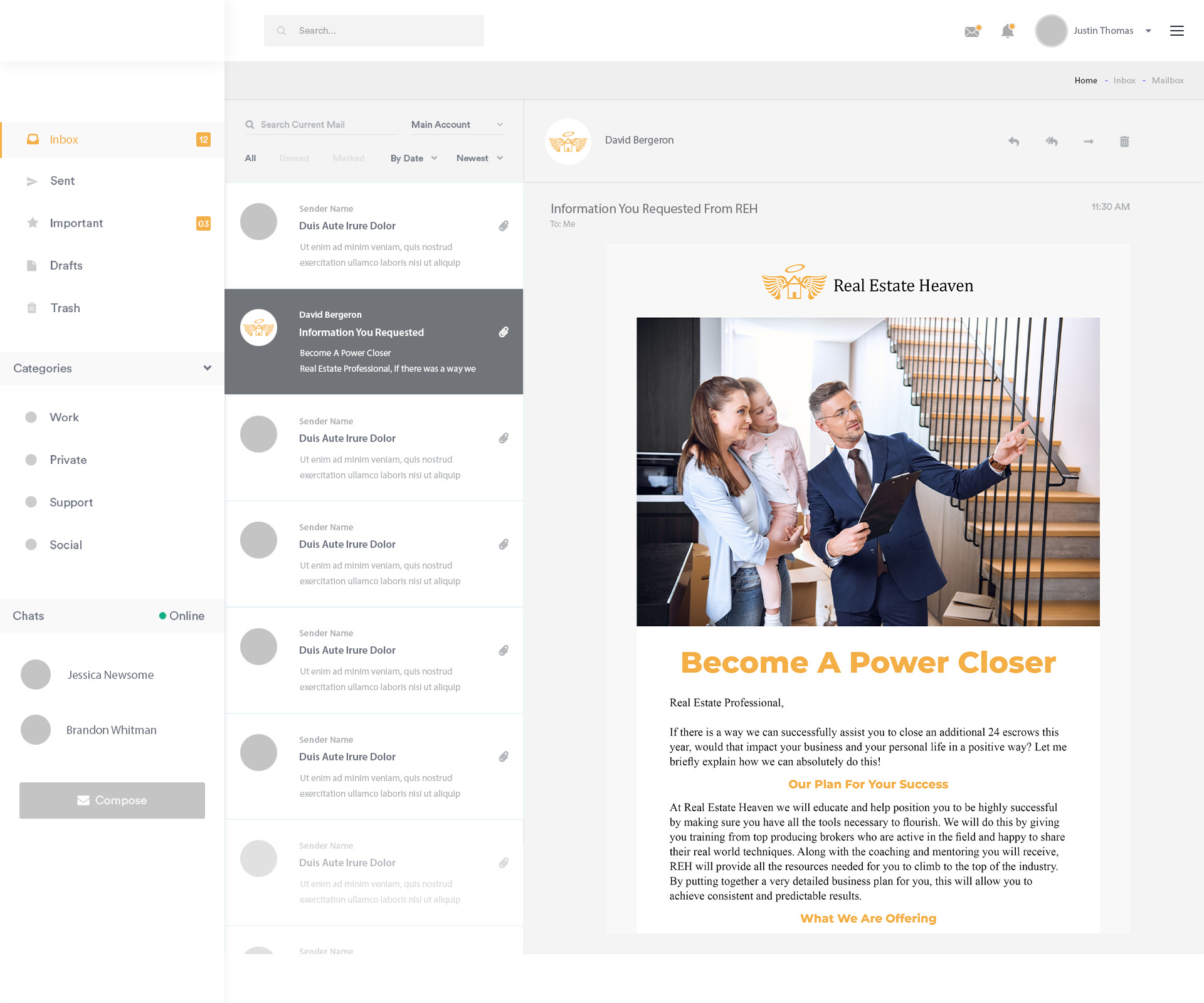
Task: Click the reply-all icon
Action: 1052,142
